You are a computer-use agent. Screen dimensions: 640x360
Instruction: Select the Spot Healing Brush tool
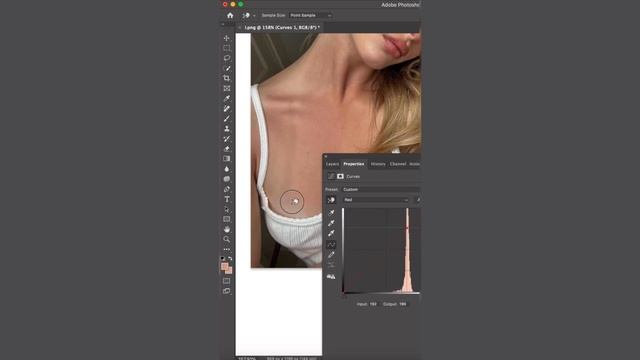click(227, 109)
